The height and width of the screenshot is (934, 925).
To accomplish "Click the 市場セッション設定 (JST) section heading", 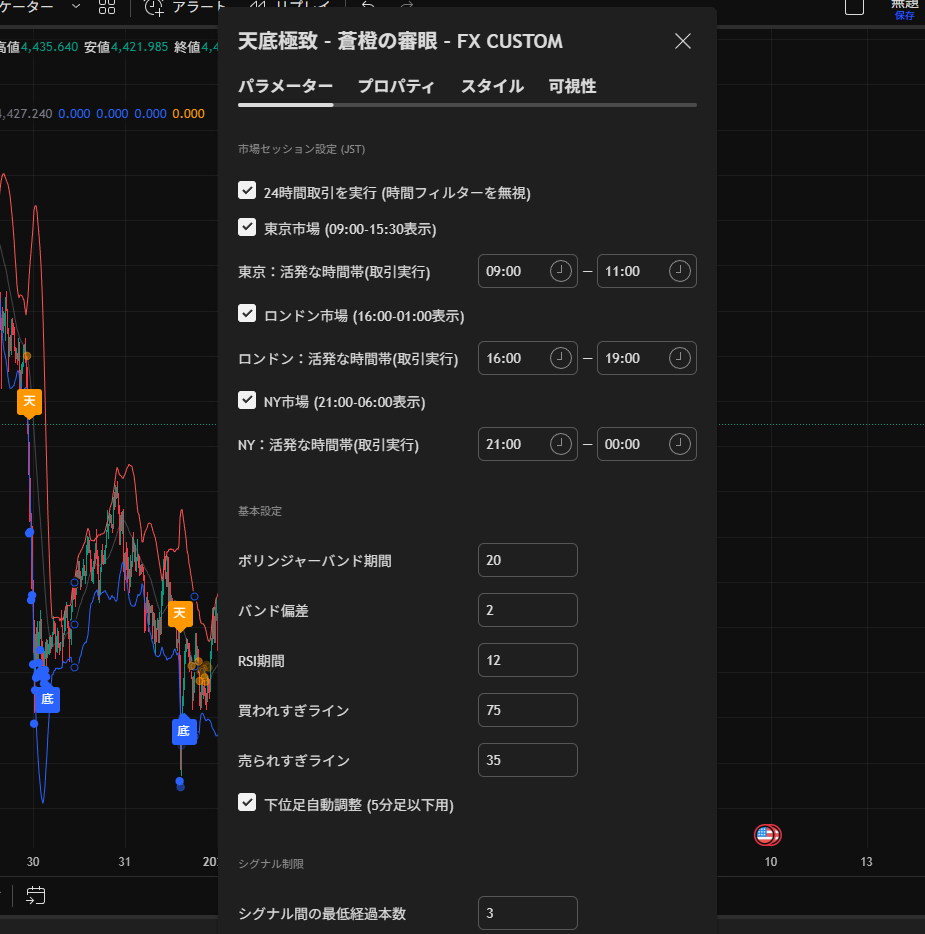I will pyautogui.click(x=301, y=149).
